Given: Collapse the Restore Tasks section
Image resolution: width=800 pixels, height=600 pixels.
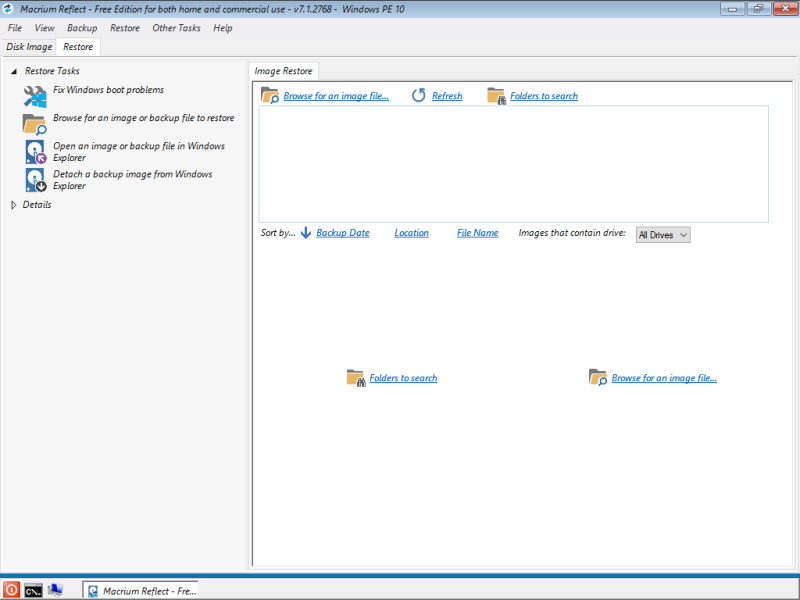Looking at the screenshot, I should tap(14, 72).
